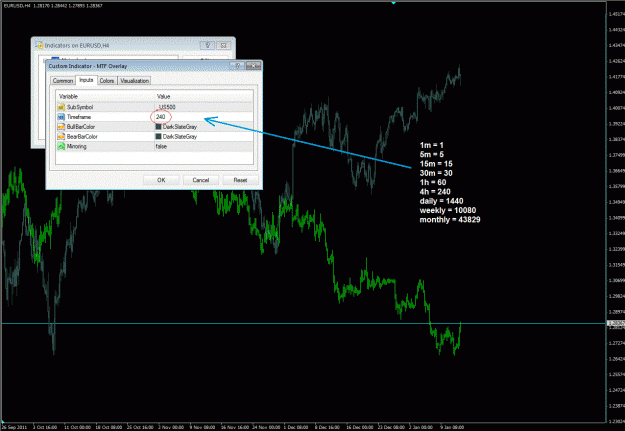Click the Mirroring row icon
This screenshot has height=431, width=625.
pyautogui.click(x=61, y=146)
